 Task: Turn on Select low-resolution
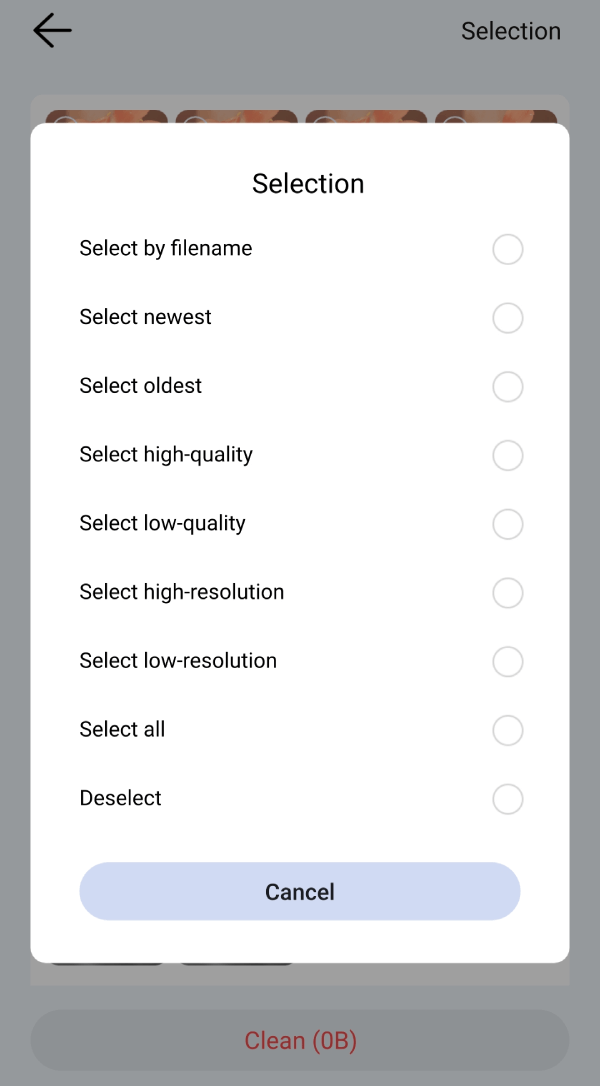(x=507, y=662)
